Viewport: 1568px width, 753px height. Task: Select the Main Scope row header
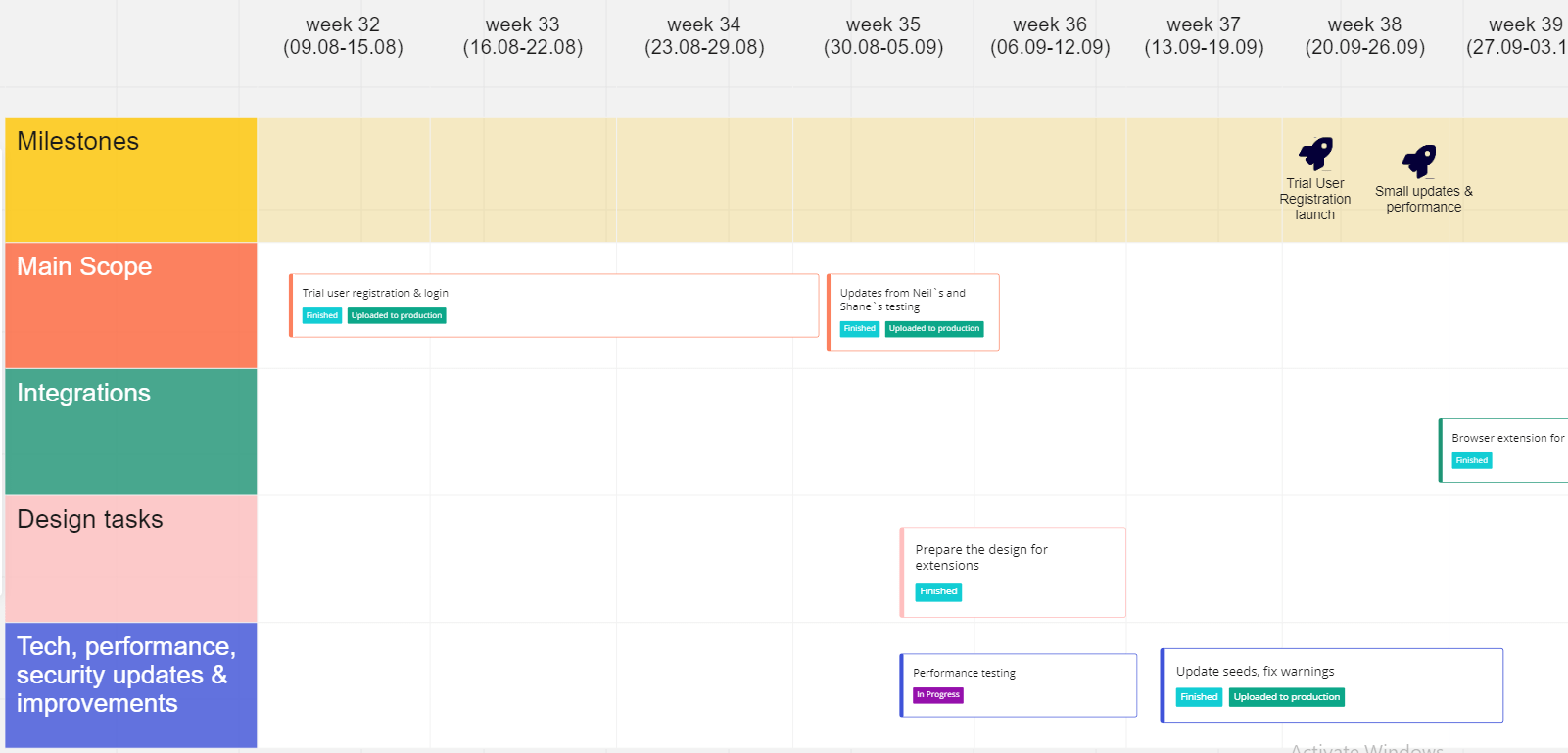(x=130, y=306)
